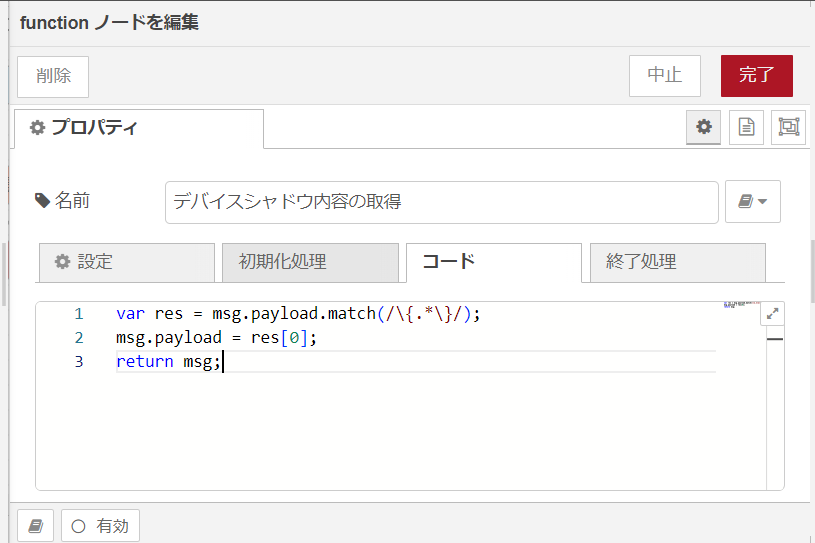Screen dimensions: 815x543
Task: Click line number 1 in the gutter
Action: (x=79, y=314)
